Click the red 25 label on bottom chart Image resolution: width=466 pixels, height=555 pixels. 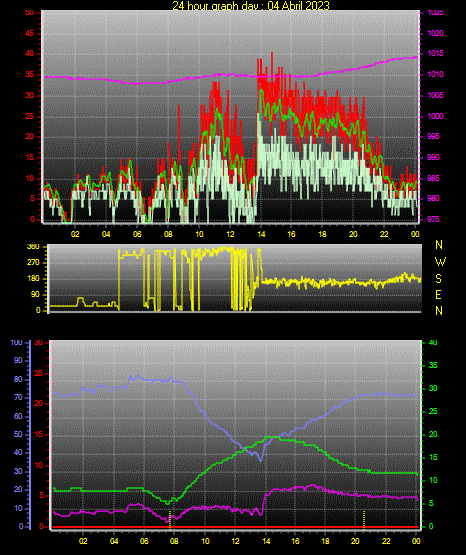pyautogui.click(x=39, y=373)
